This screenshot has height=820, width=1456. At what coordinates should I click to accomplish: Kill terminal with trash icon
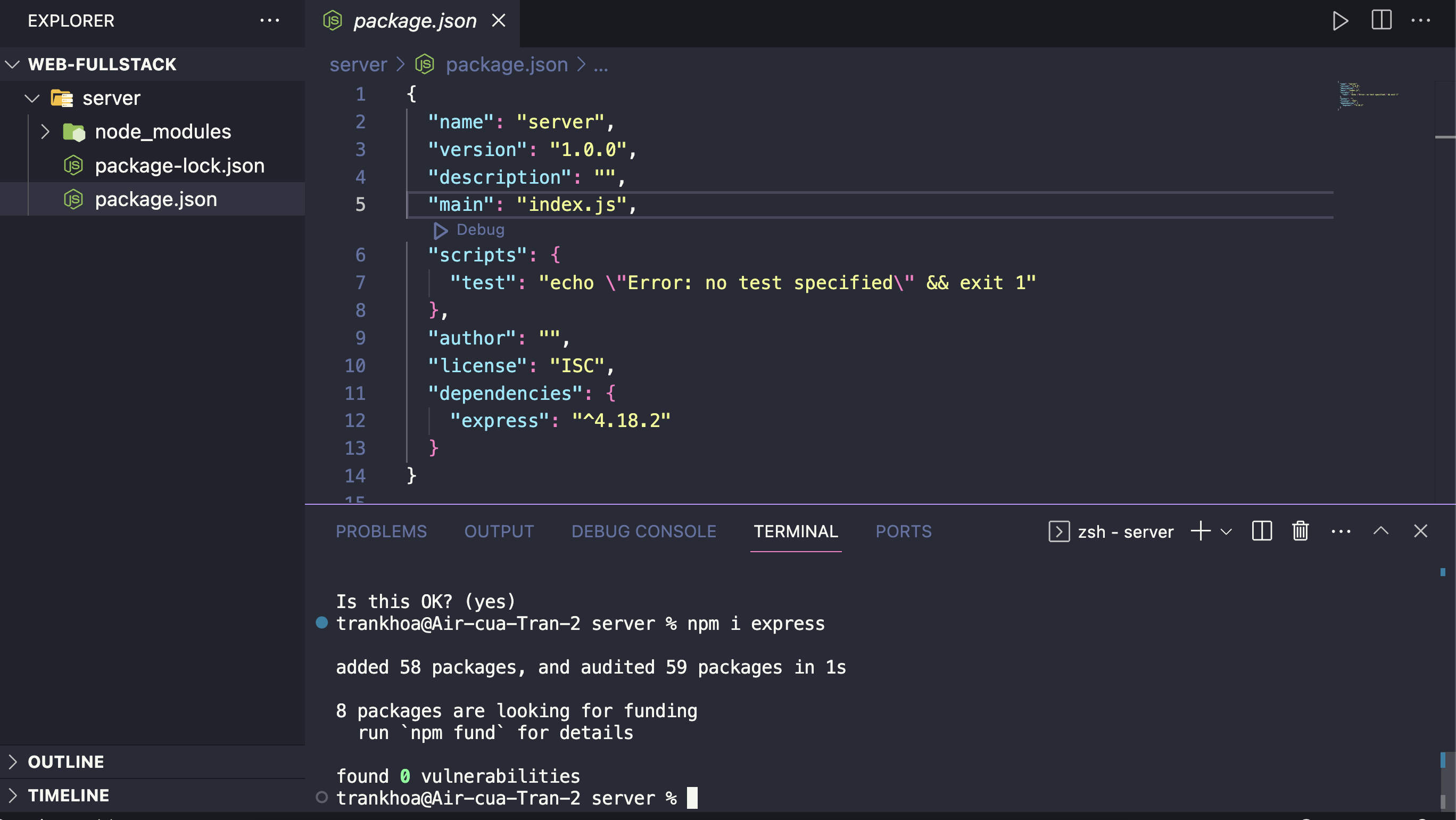(x=1300, y=531)
